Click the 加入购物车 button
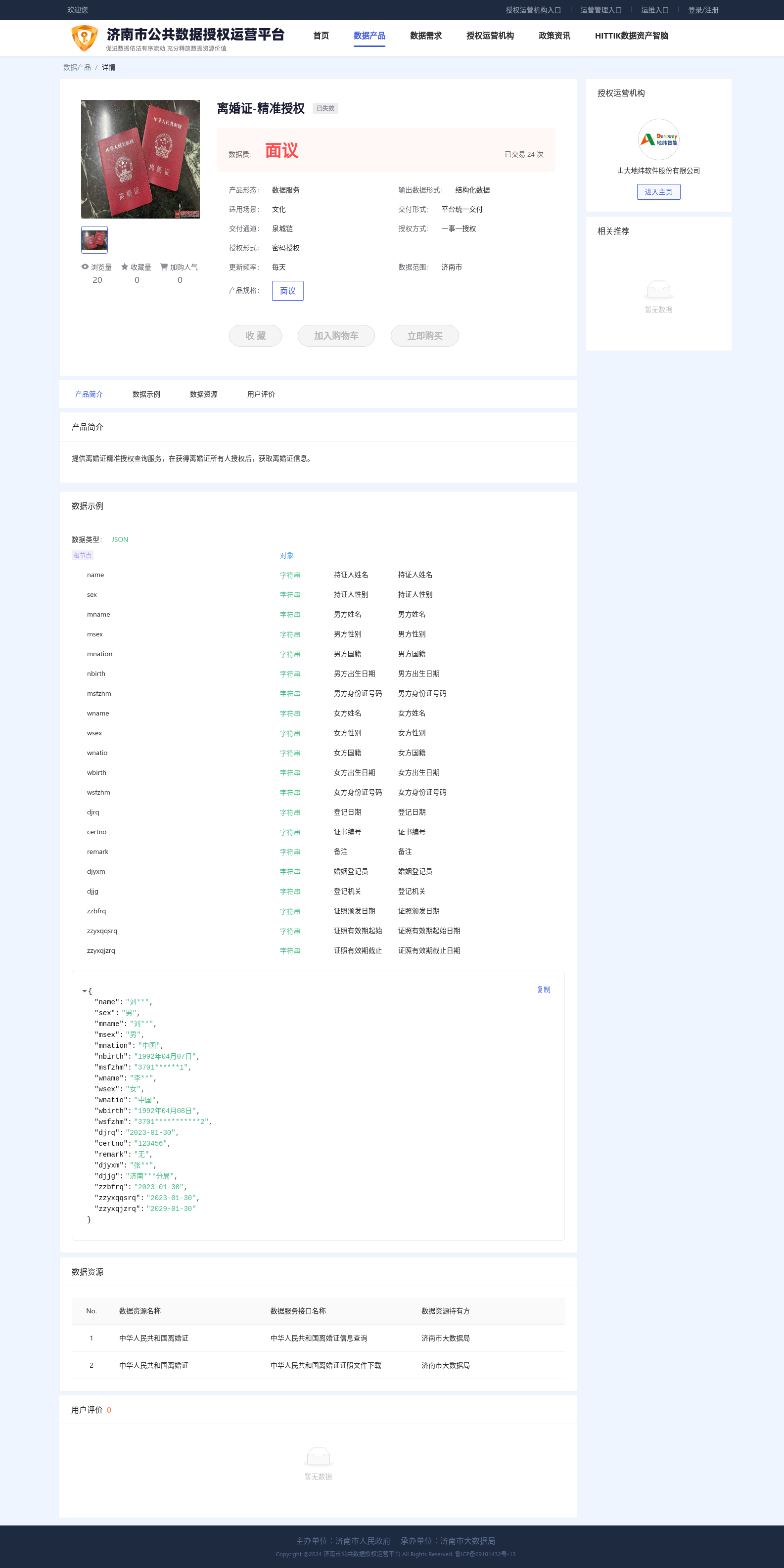Screen dimensions: 784x1568 pyautogui.click(x=336, y=335)
